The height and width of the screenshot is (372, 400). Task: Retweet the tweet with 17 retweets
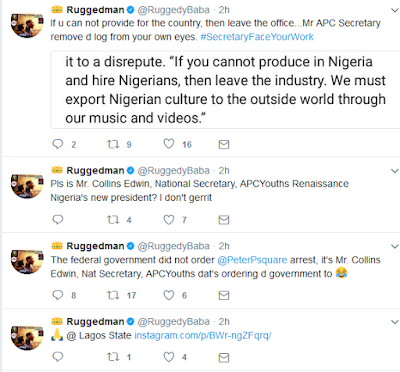click(x=113, y=295)
